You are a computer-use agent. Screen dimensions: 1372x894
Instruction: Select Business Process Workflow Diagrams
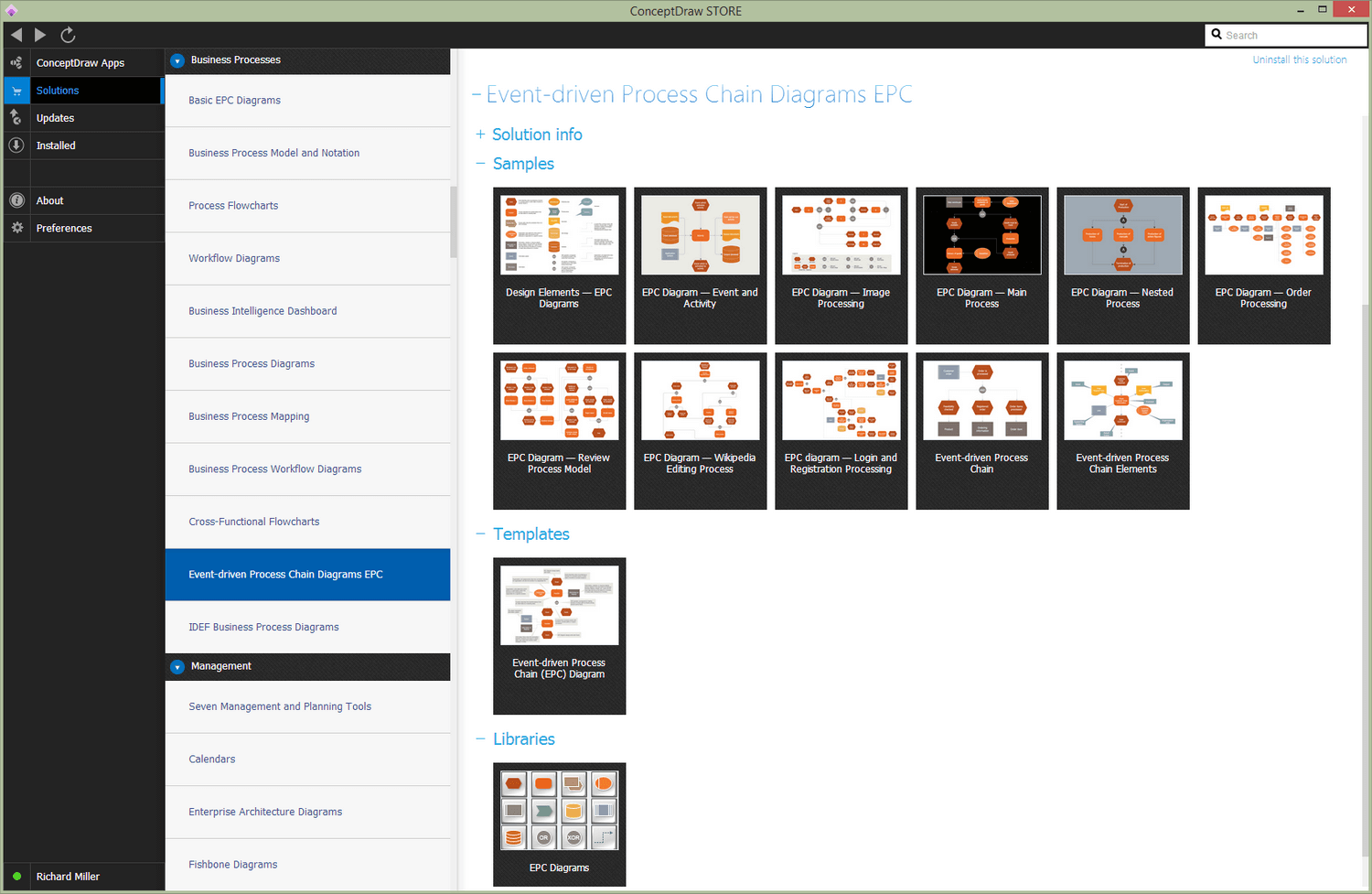(x=307, y=469)
